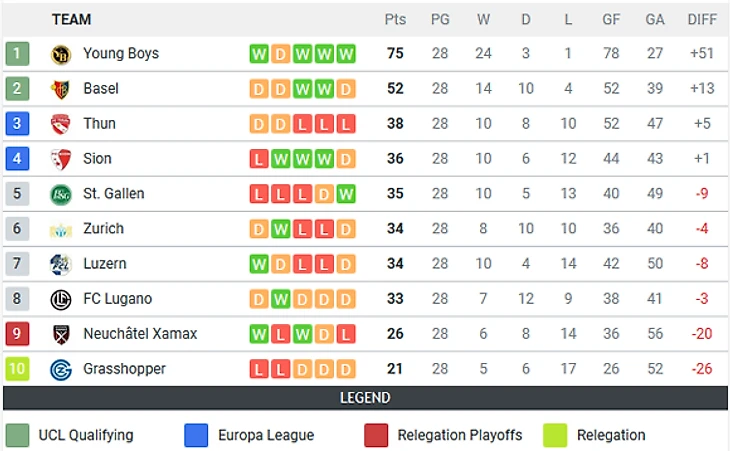Image resolution: width=730 pixels, height=451 pixels.
Task: Sort table by Pts column header
Action: point(395,19)
